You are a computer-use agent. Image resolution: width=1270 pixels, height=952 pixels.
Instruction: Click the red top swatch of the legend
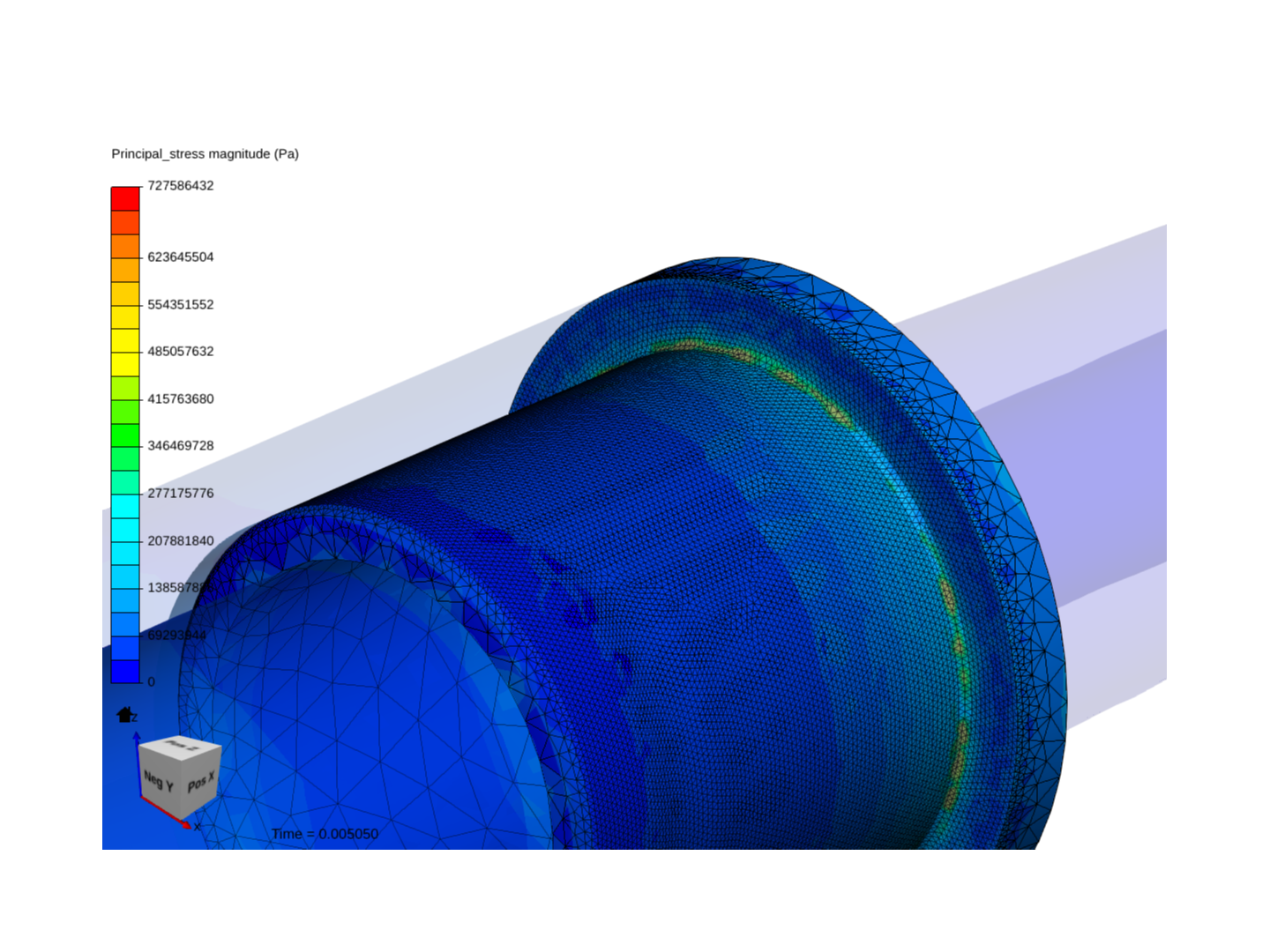pyautogui.click(x=125, y=198)
